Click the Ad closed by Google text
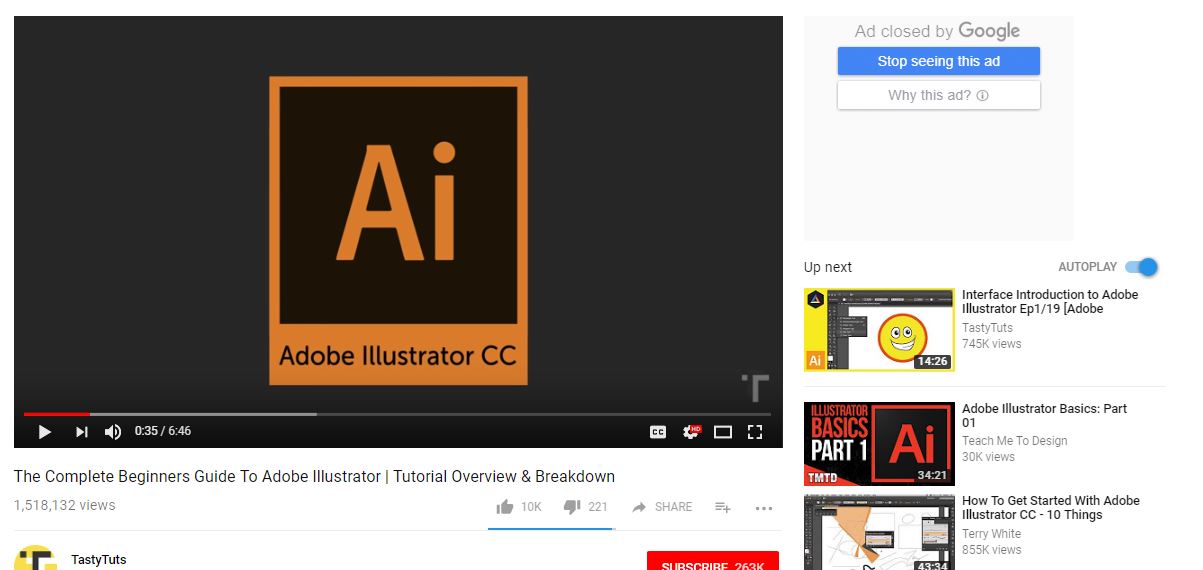This screenshot has height=570, width=1203. 937,31
